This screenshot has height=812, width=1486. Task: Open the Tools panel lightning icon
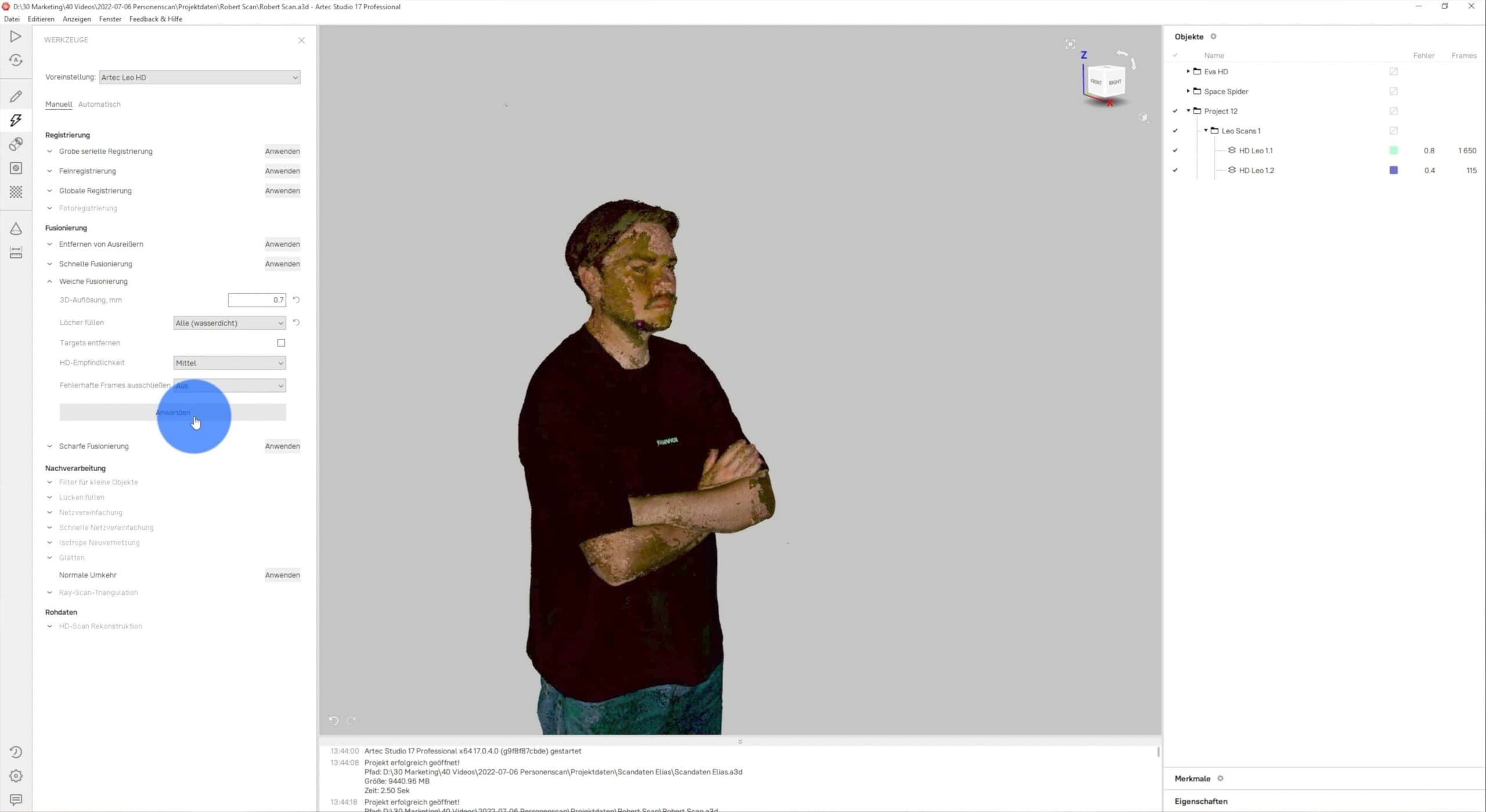pyautogui.click(x=16, y=120)
